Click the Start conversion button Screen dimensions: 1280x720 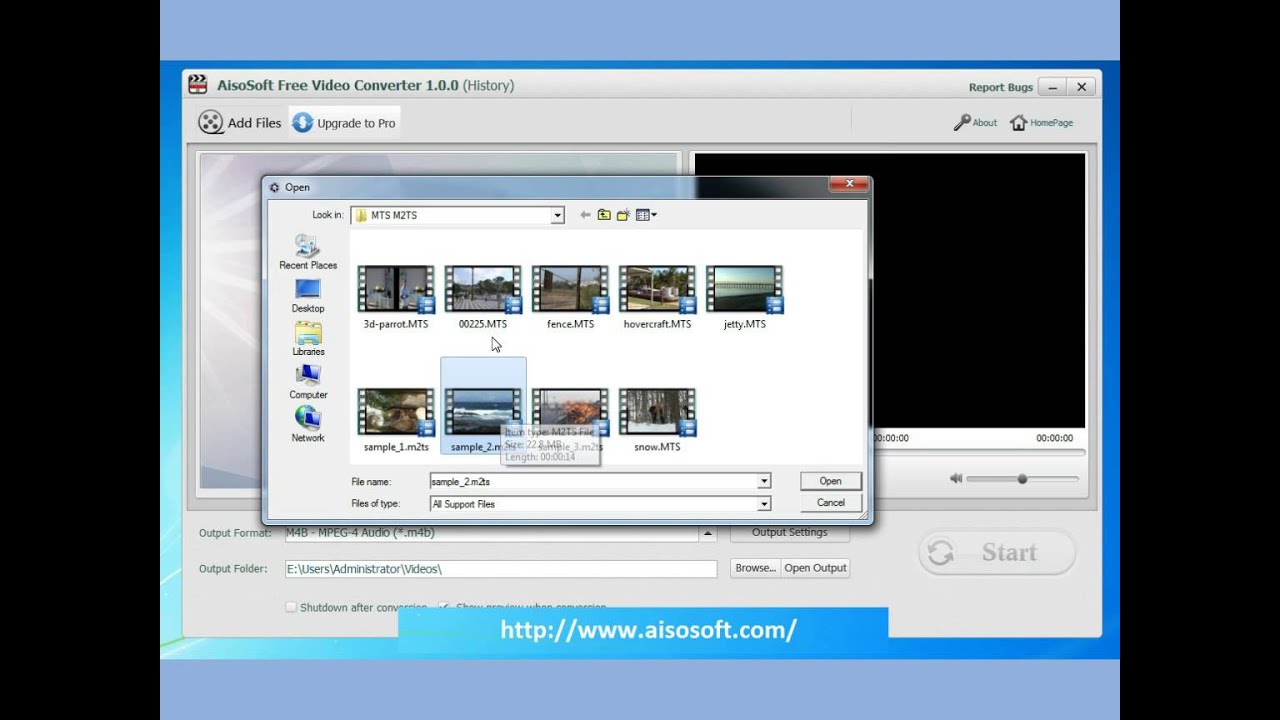[997, 552]
